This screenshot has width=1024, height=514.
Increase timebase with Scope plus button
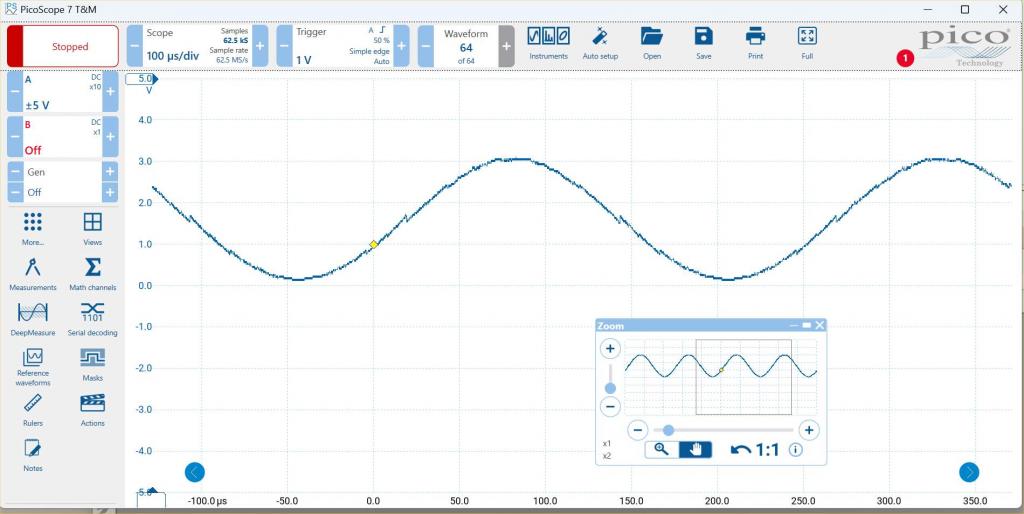click(x=260, y=46)
